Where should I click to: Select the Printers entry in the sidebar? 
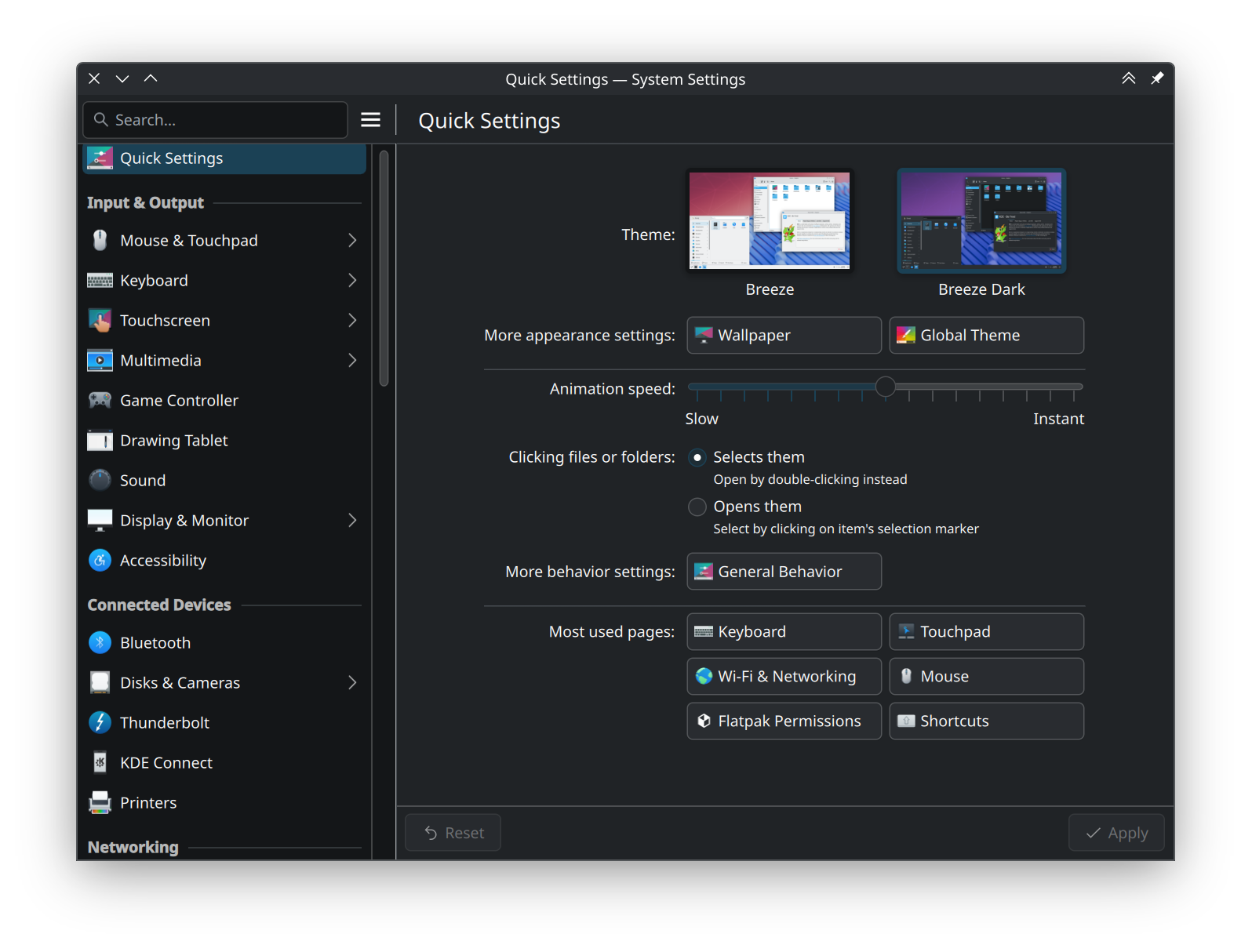click(224, 802)
